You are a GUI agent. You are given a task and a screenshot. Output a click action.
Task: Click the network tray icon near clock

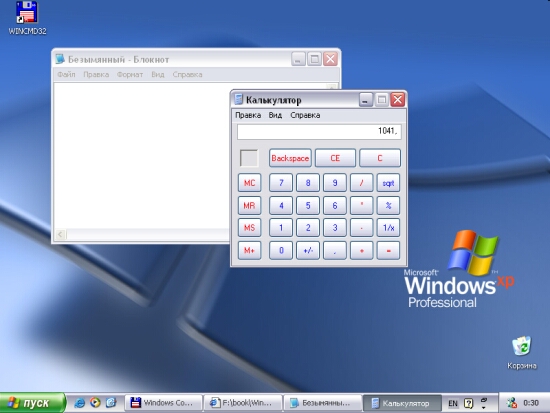[512, 403]
